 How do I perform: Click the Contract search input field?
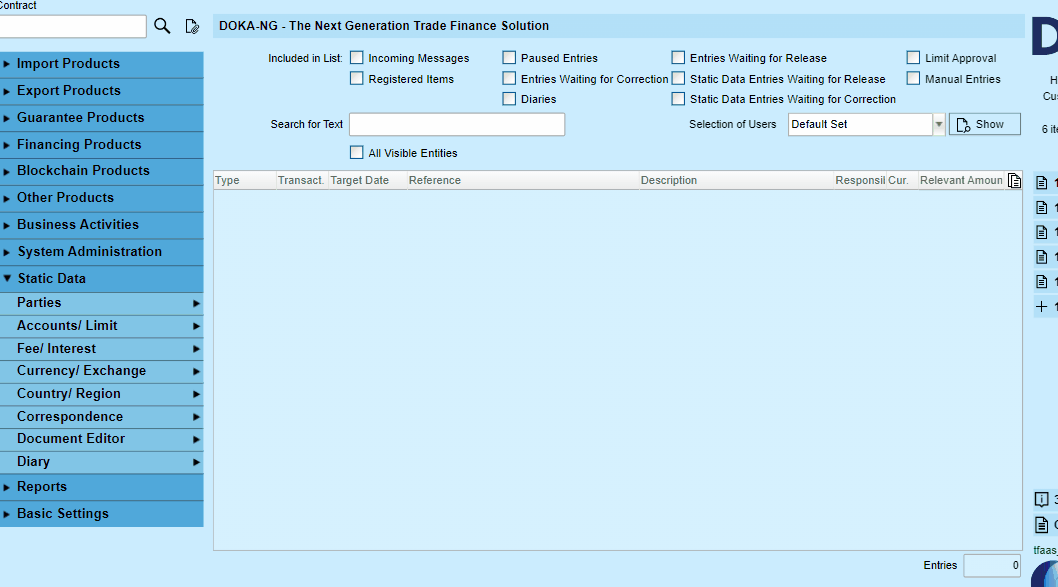(x=72, y=26)
